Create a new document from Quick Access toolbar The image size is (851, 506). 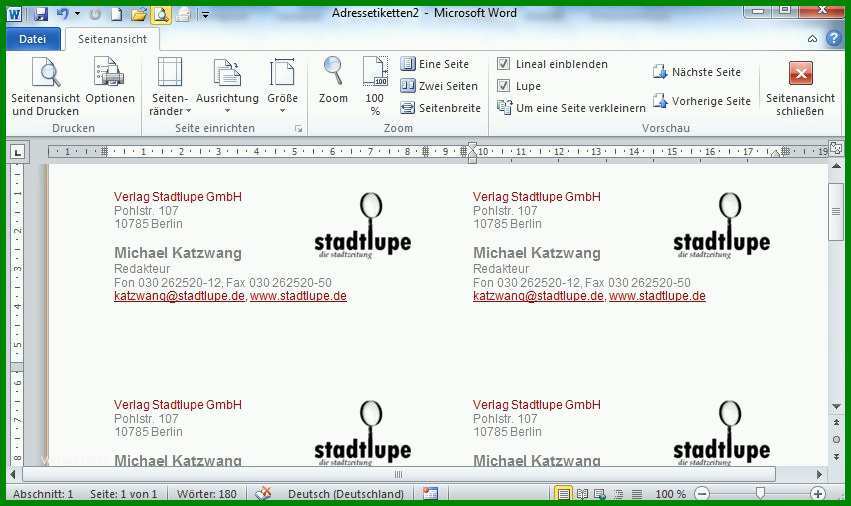(117, 14)
